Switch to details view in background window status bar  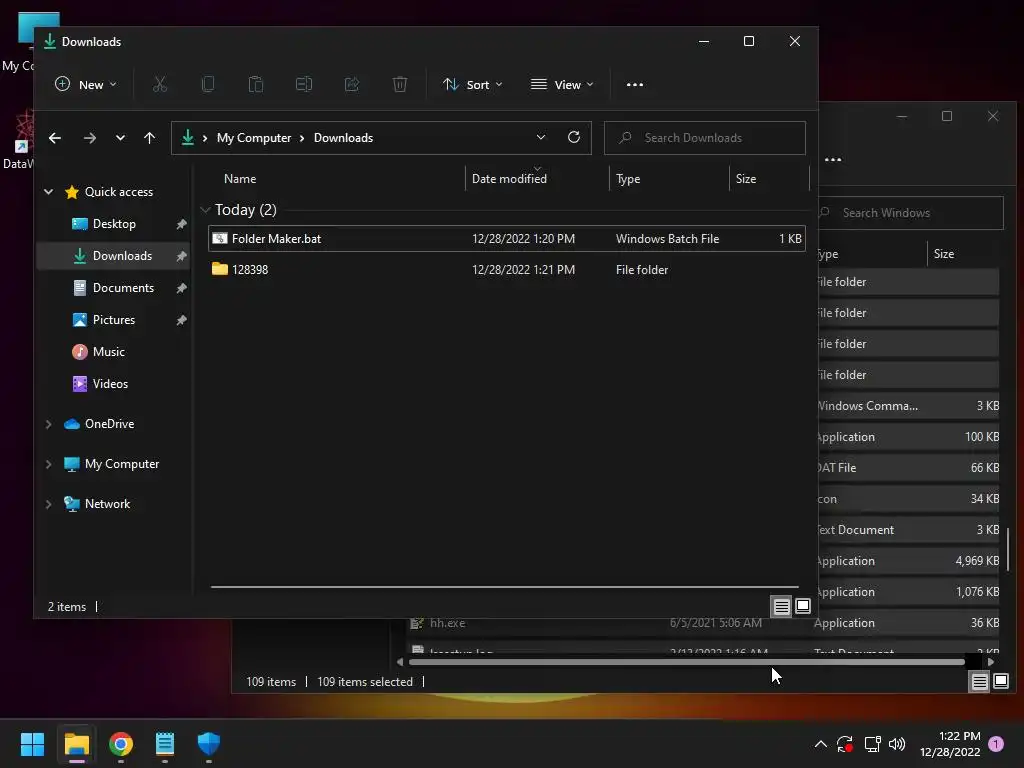click(x=980, y=682)
